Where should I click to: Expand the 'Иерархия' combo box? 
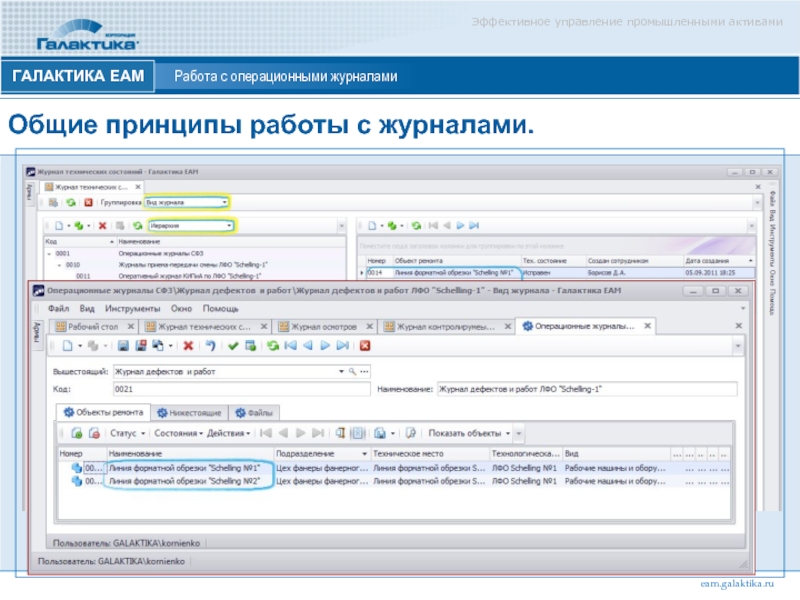tap(231, 226)
